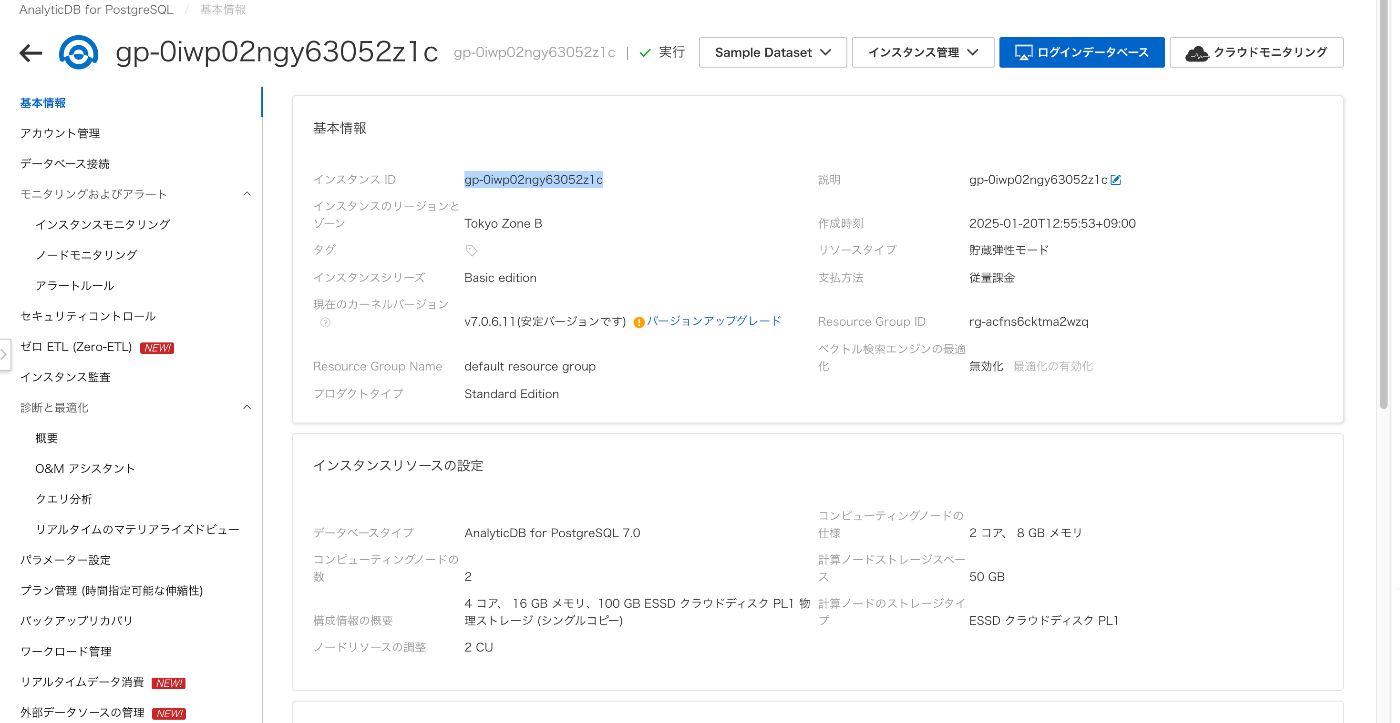Click NEW badge next to ゼロ ETL

click(157, 348)
